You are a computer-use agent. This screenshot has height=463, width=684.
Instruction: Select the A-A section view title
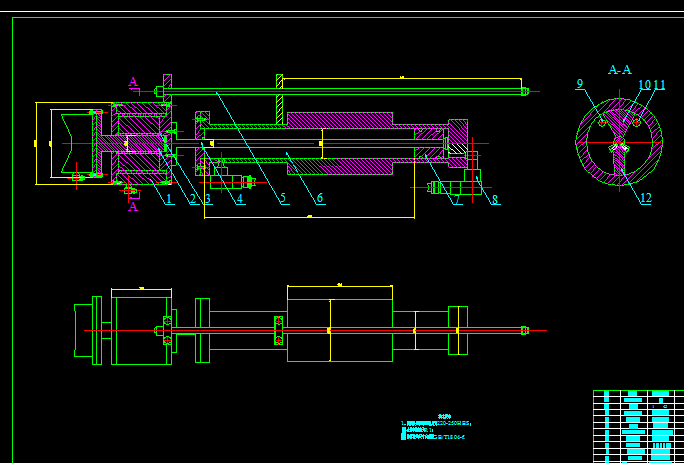(620, 70)
